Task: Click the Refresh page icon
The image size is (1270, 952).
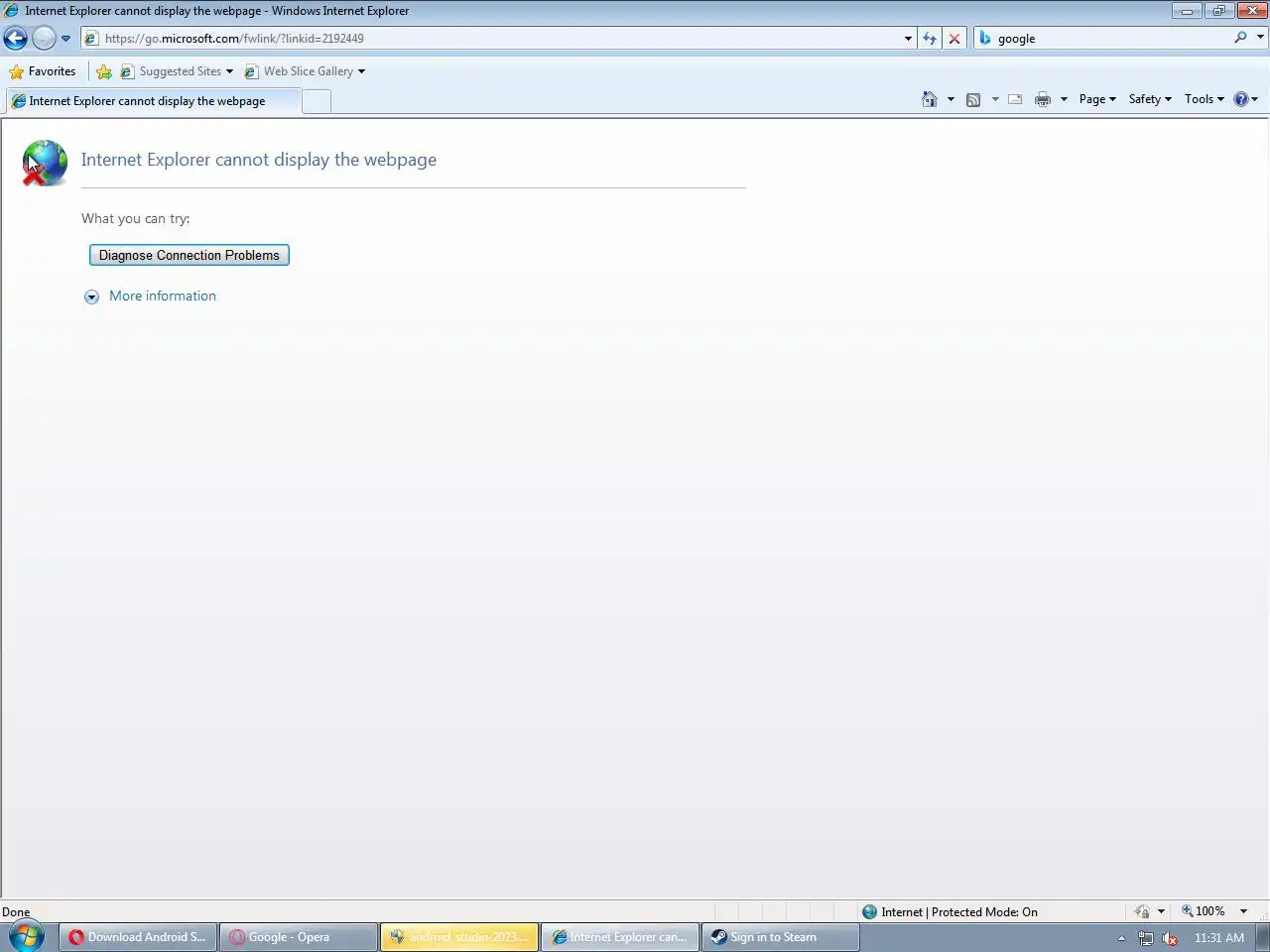Action: [x=930, y=38]
